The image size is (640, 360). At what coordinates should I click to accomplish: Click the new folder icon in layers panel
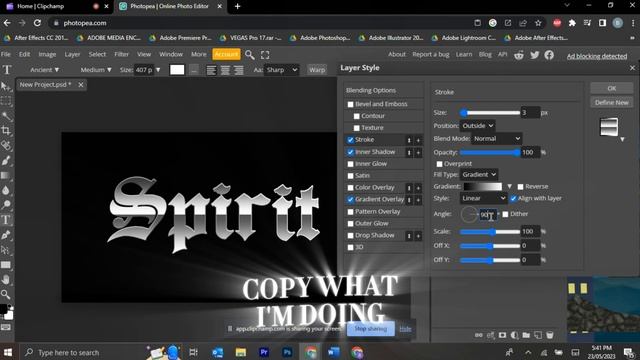526,335
